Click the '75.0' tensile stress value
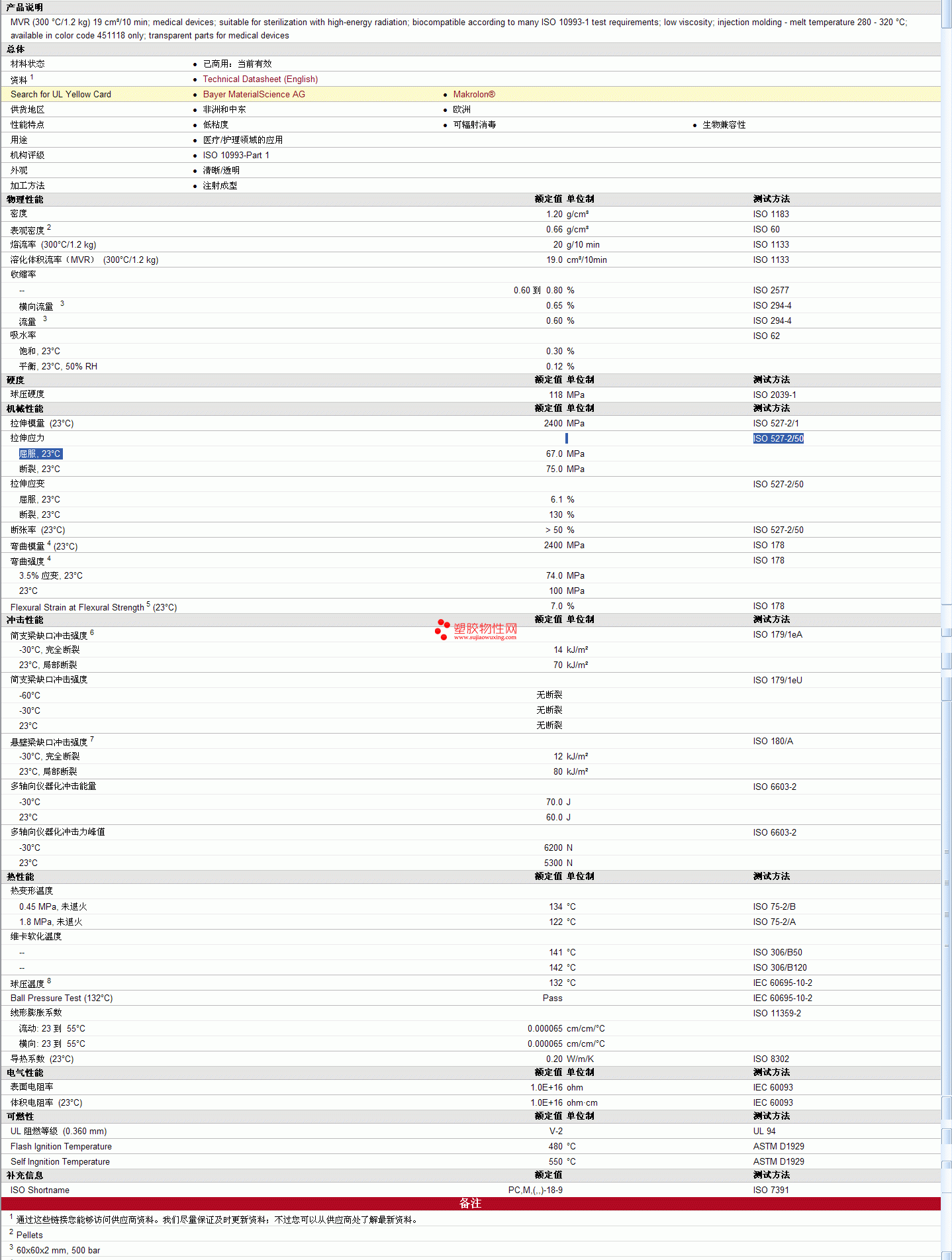The height and width of the screenshot is (1260, 952). click(x=555, y=469)
